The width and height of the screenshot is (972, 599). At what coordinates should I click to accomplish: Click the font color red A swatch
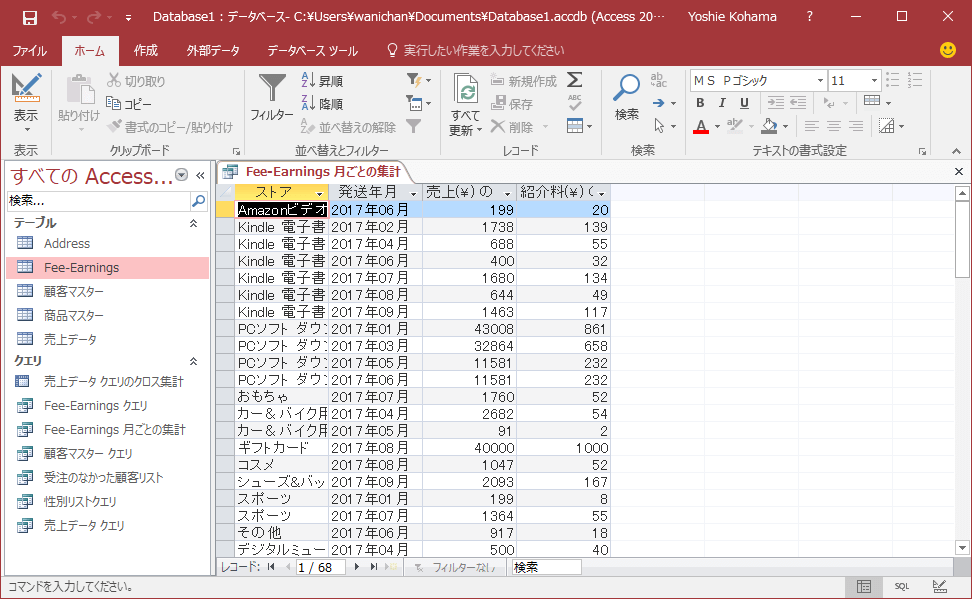click(700, 126)
